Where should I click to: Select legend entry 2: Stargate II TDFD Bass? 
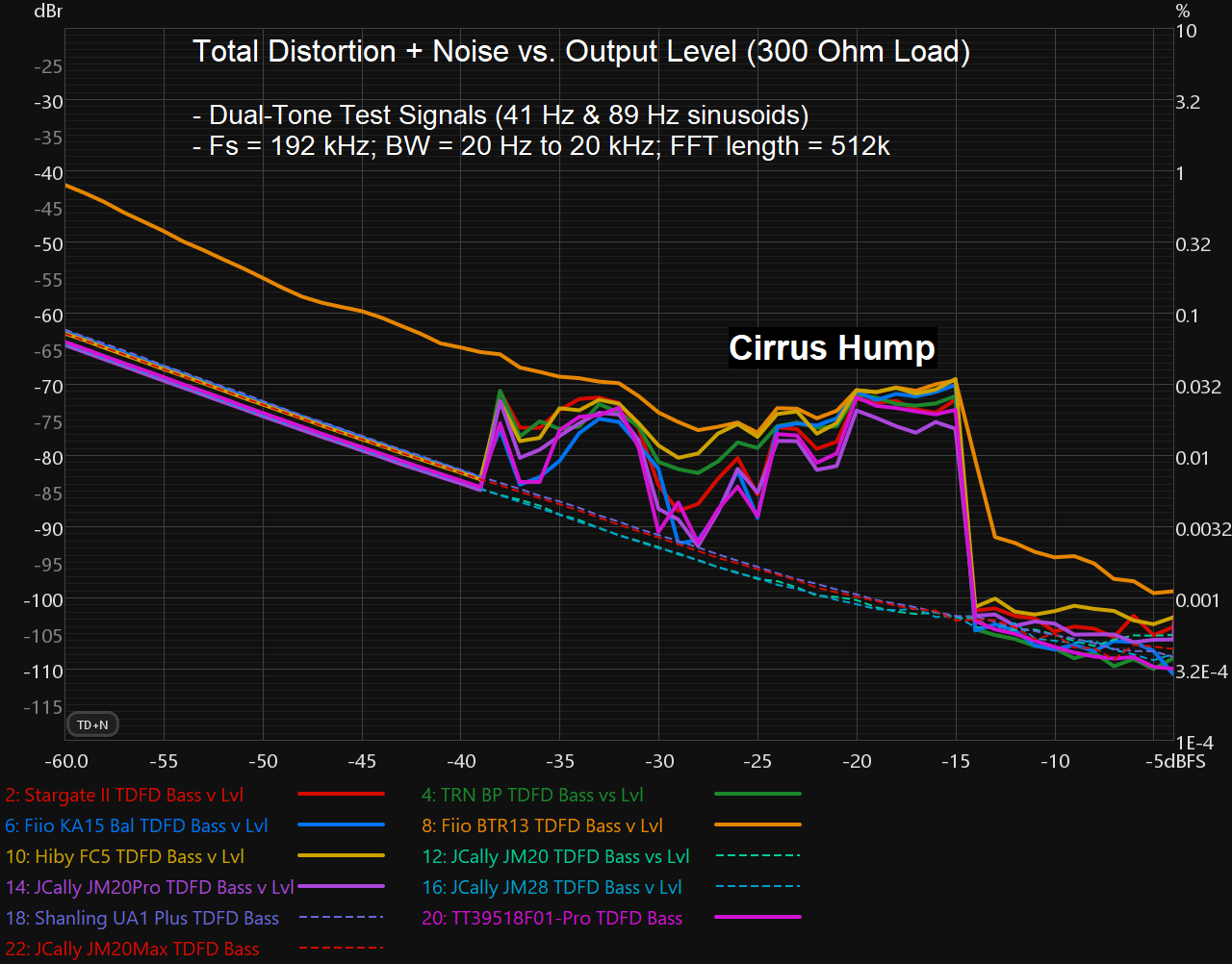click(124, 796)
